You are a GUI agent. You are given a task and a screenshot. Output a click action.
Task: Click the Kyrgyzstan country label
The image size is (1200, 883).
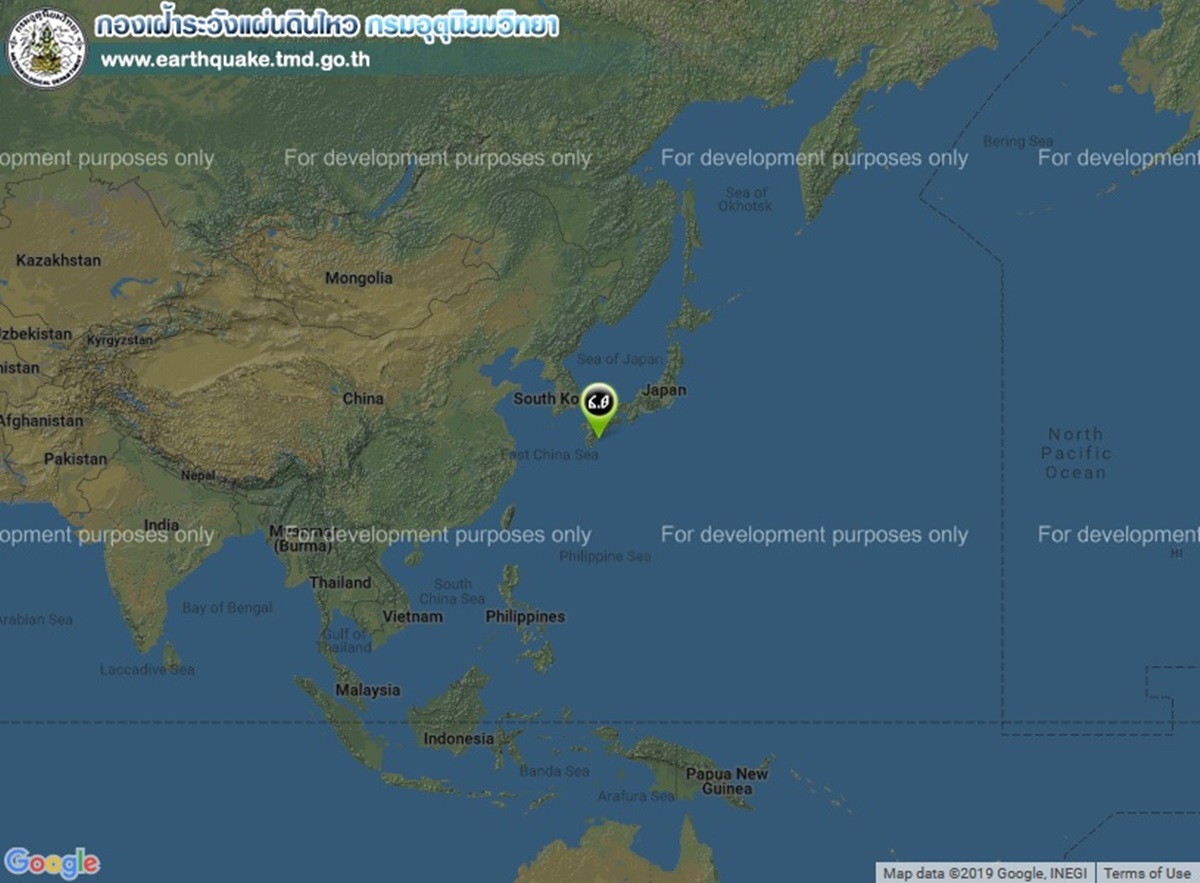tap(120, 340)
